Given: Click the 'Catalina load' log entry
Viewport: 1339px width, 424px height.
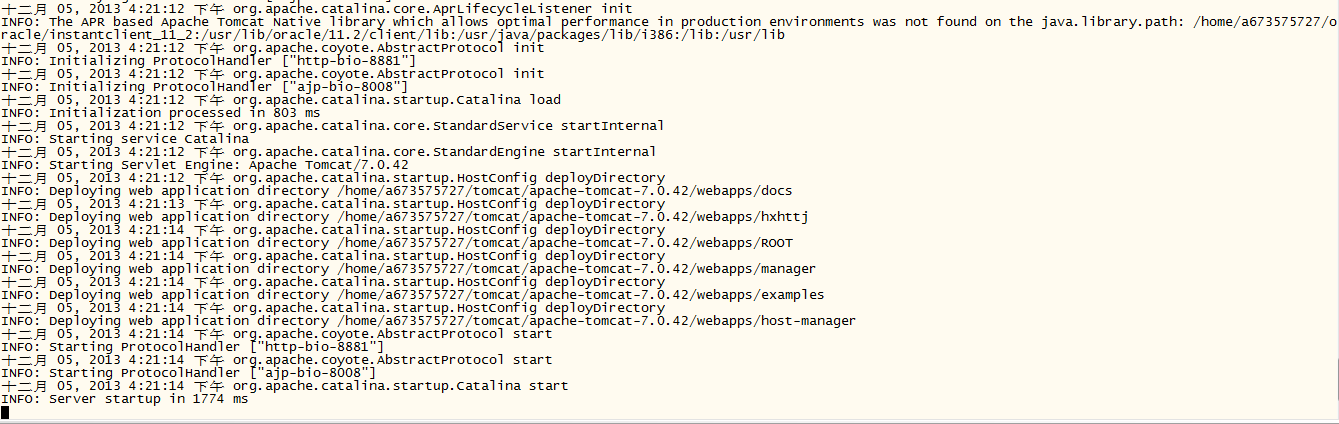Looking at the screenshot, I should 396,100.
